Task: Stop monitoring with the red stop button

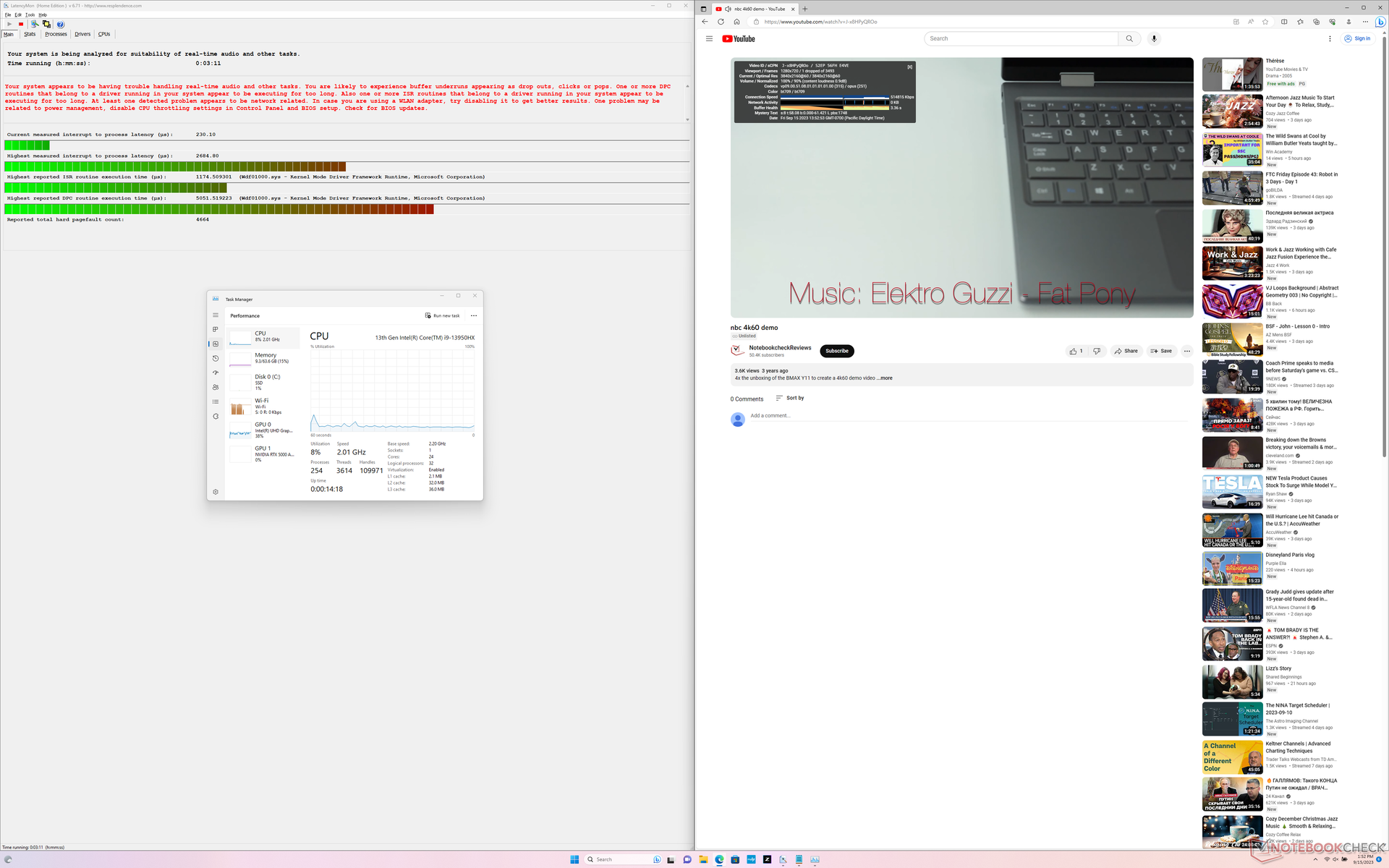Action: click(x=21, y=24)
